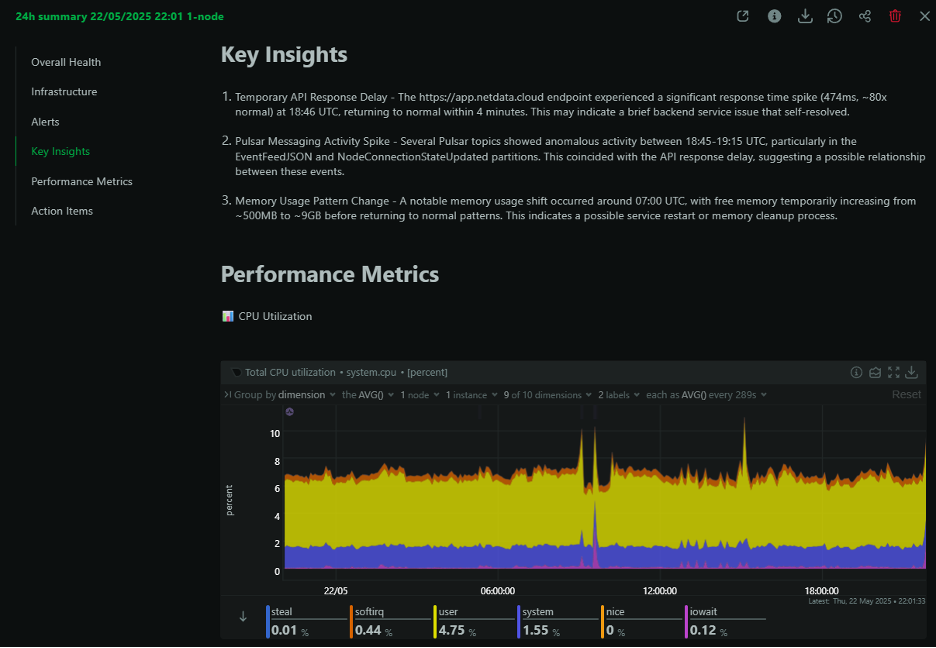
Task: Download the 24h summary report
Action: pyautogui.click(x=805, y=16)
